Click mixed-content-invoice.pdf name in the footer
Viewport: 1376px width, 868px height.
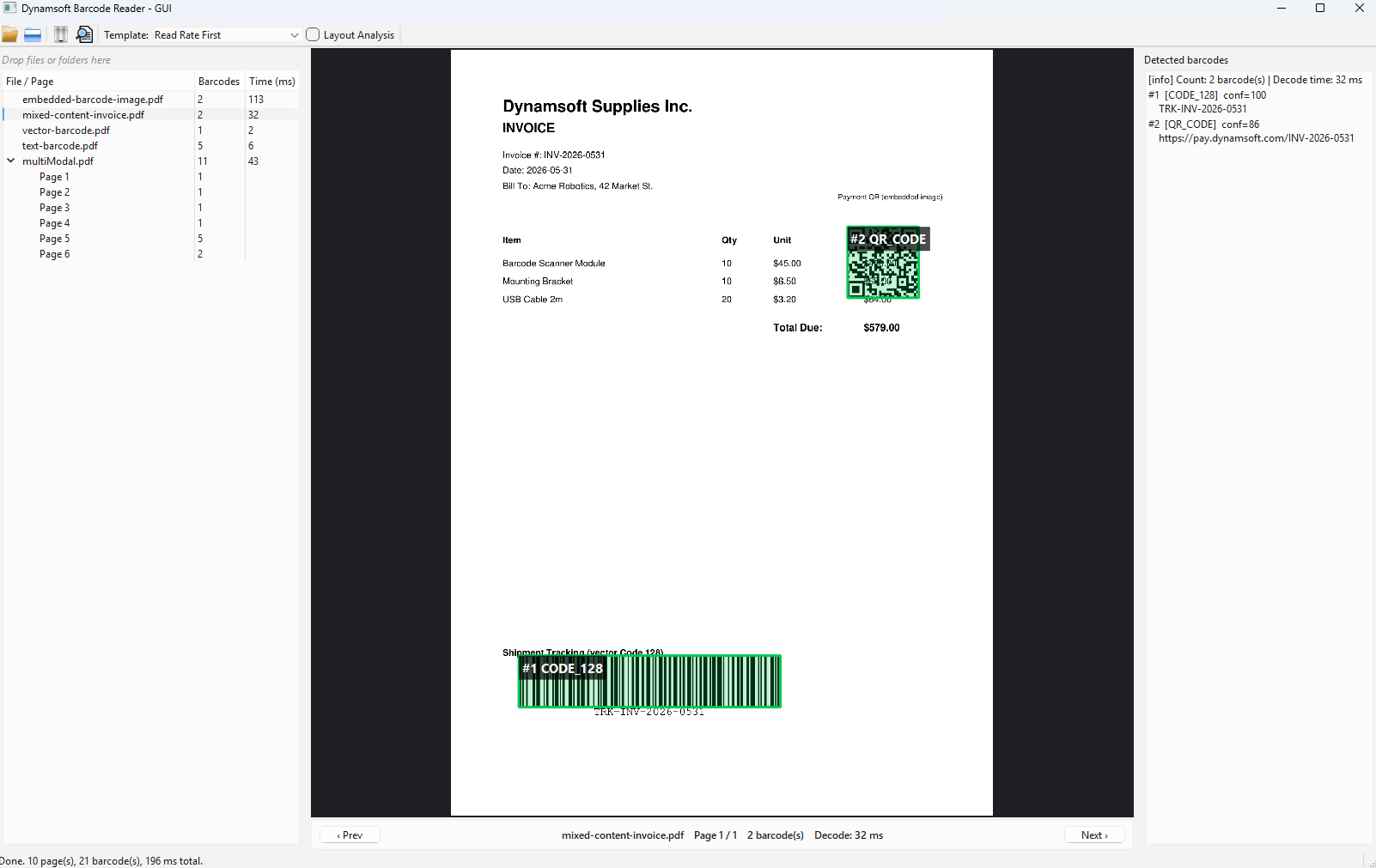(623, 835)
